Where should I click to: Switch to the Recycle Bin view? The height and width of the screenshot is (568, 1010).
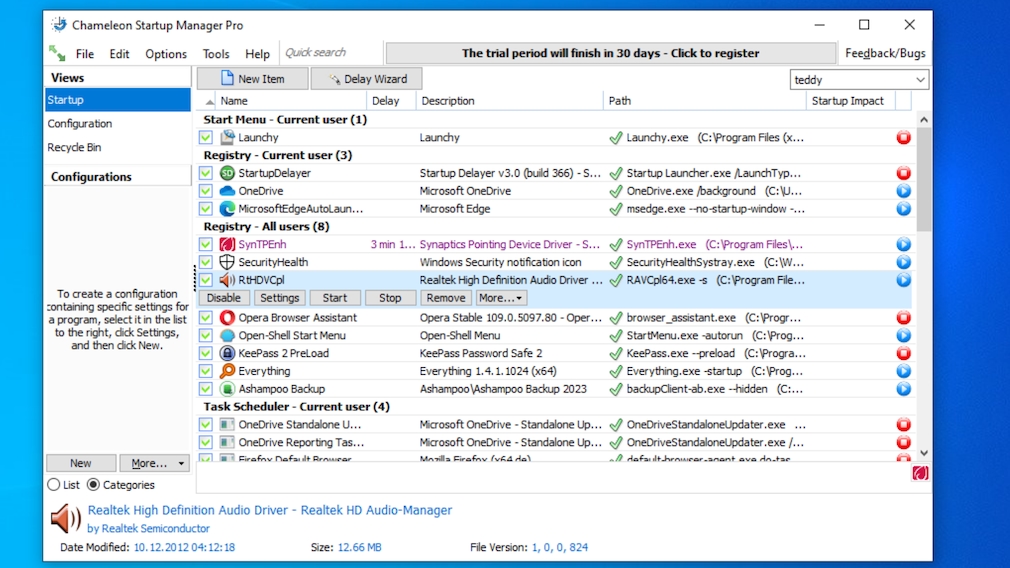[x=118, y=147]
